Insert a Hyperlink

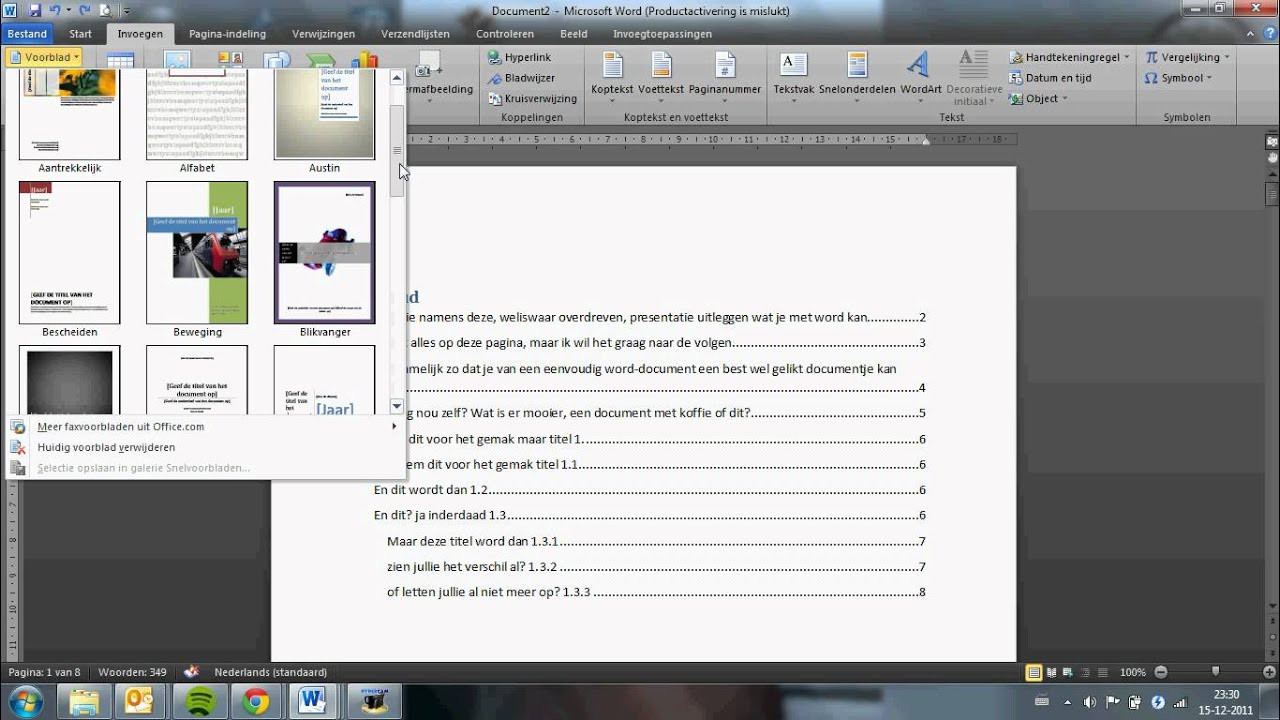[x=519, y=58]
